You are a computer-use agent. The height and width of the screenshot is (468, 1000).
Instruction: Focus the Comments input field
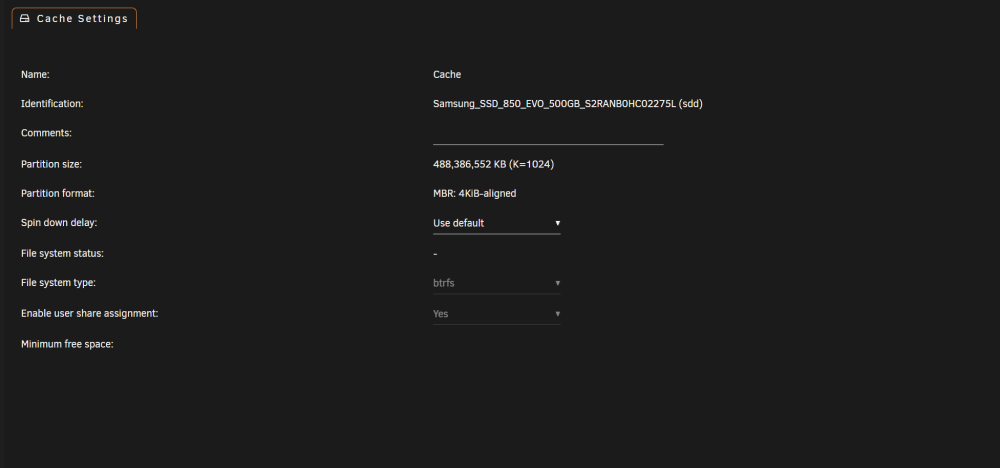click(548, 135)
